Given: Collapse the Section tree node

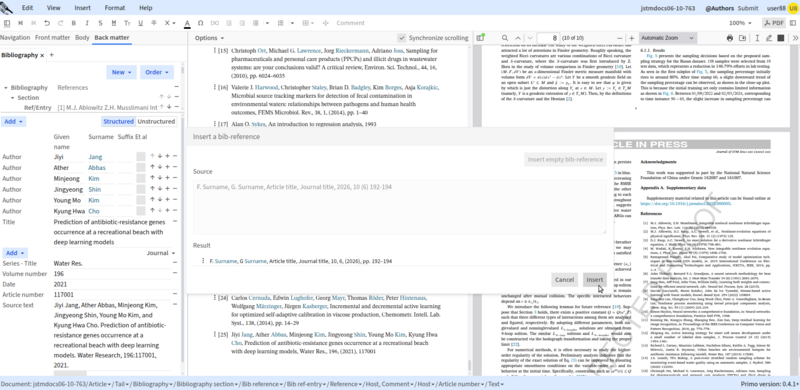Looking at the screenshot, I should [x=13, y=98].
